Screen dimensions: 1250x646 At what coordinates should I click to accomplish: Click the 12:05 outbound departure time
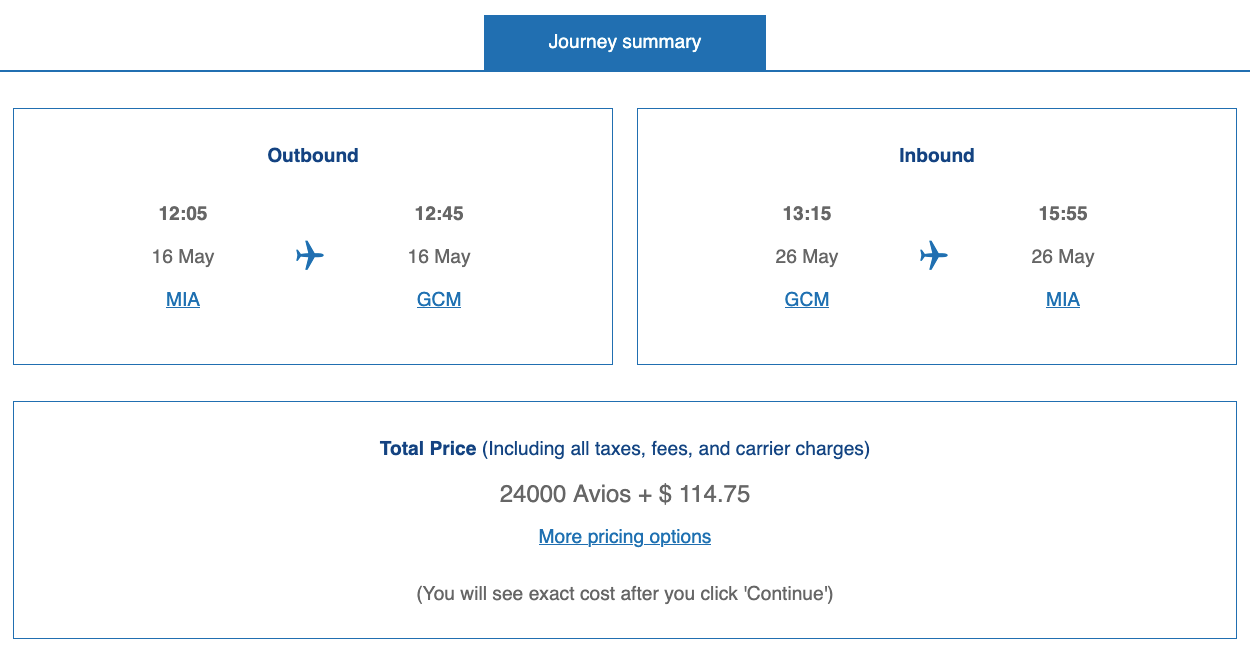pyautogui.click(x=182, y=213)
